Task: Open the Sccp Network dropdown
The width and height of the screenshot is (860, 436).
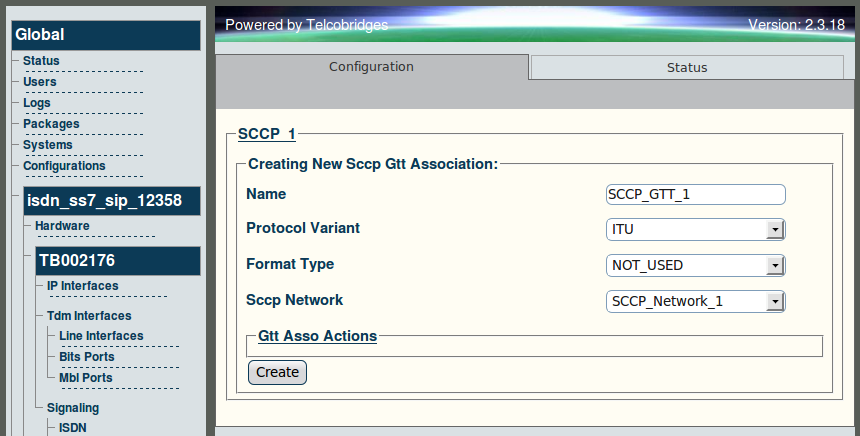Action: 695,301
